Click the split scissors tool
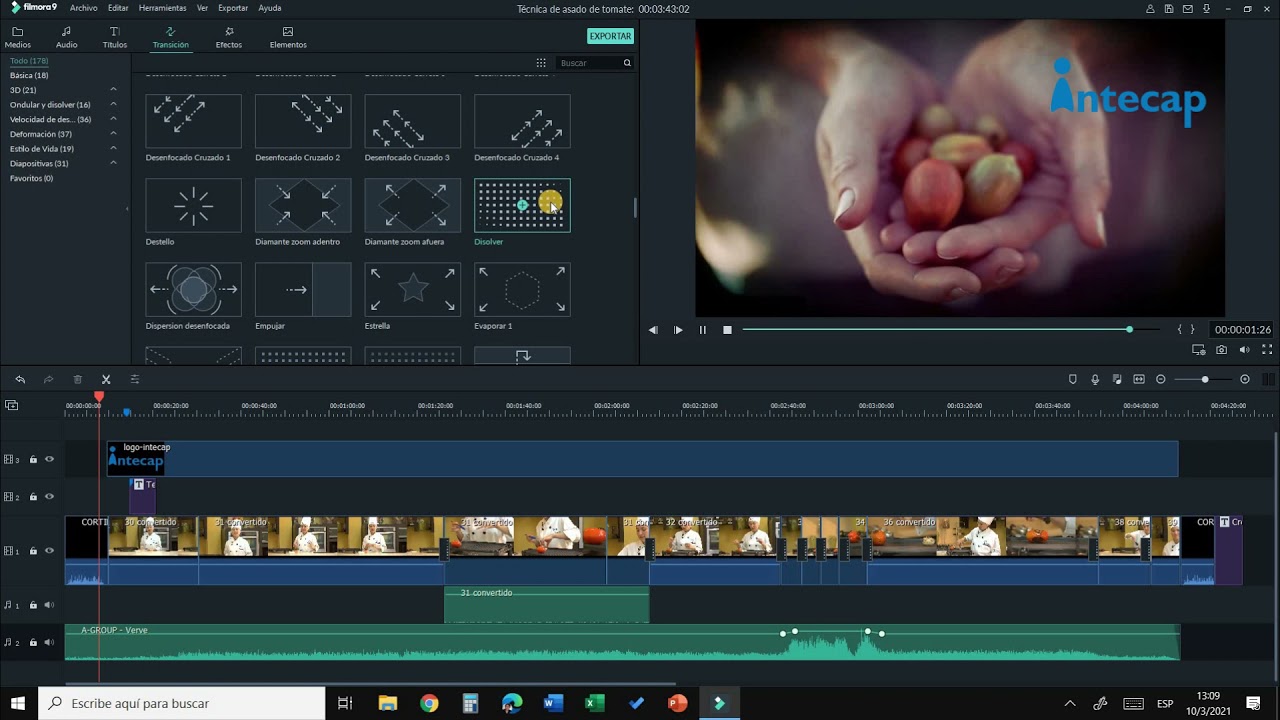 [106, 379]
